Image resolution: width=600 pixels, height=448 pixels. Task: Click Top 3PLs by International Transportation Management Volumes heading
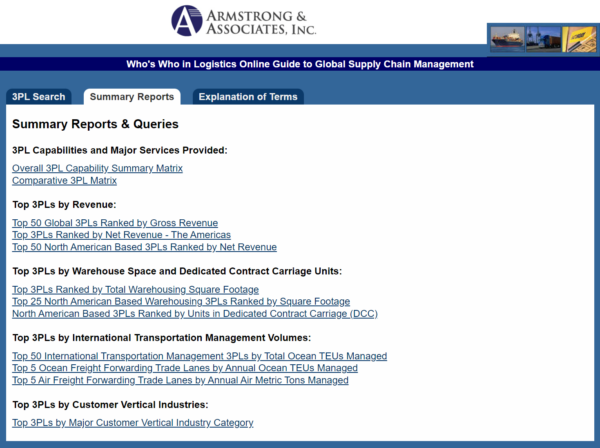[x=161, y=338]
